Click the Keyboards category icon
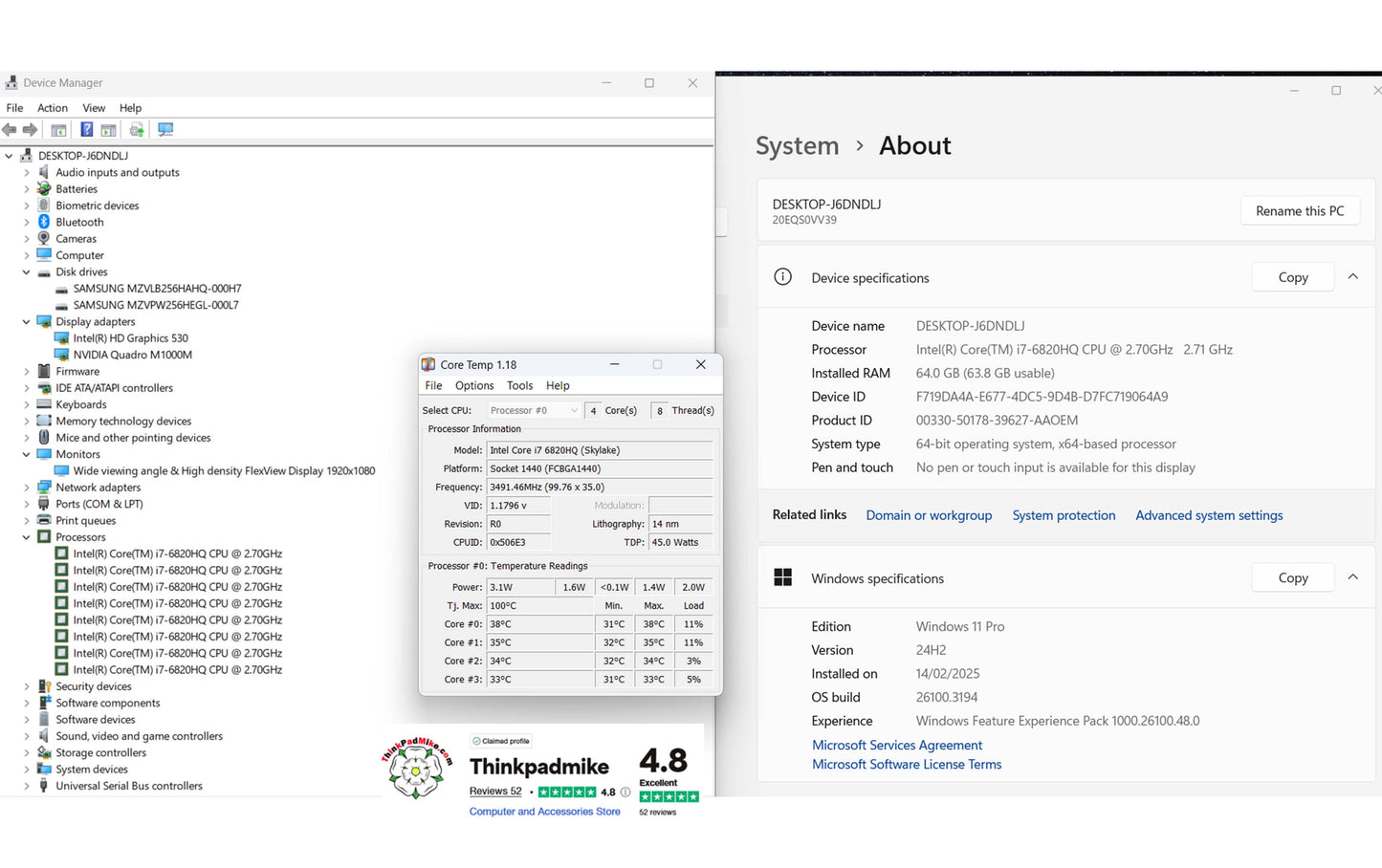 (x=44, y=404)
